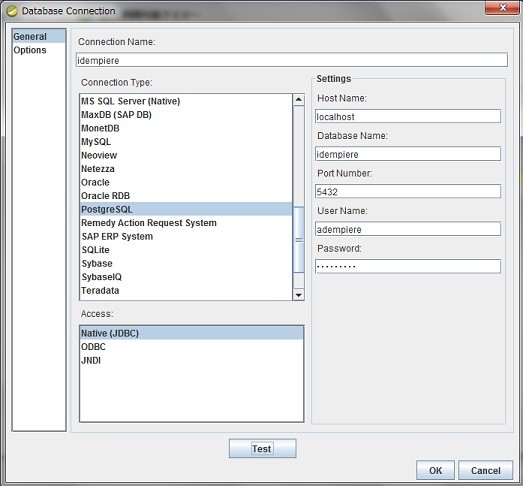Image resolution: width=523 pixels, height=486 pixels.
Task: Focus the Password field
Action: click(408, 267)
